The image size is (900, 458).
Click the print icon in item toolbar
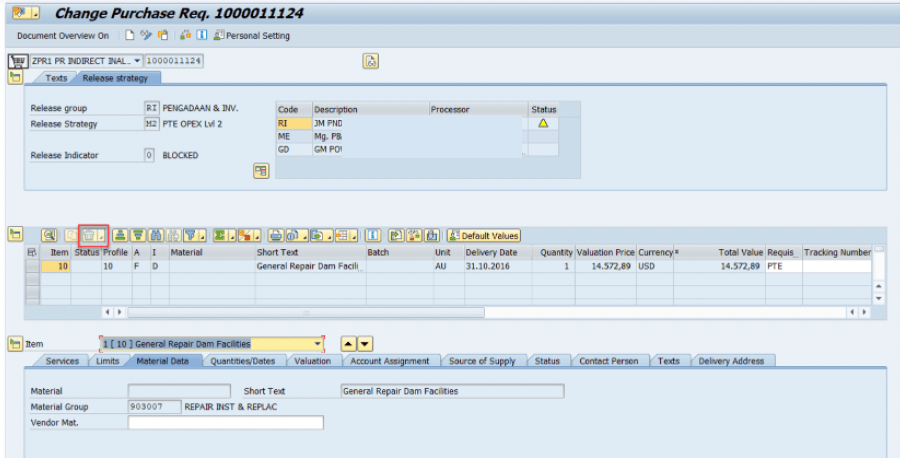coord(276,235)
